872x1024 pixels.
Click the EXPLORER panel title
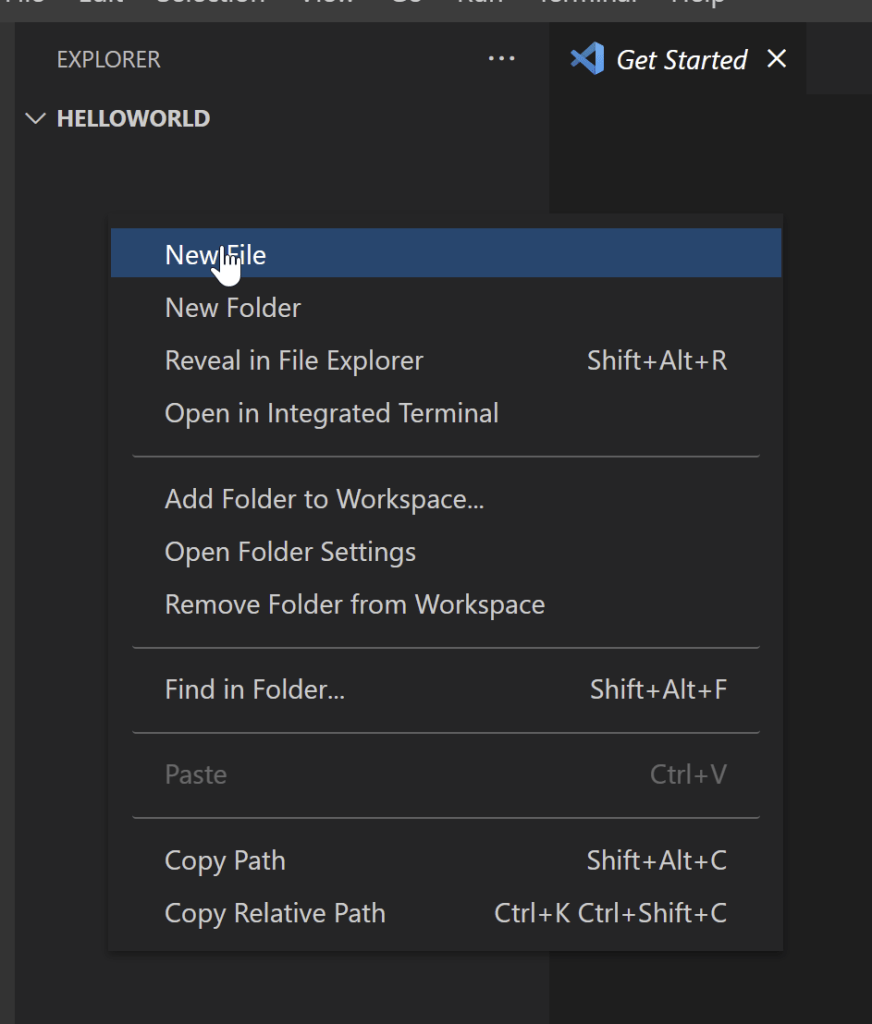pos(108,59)
